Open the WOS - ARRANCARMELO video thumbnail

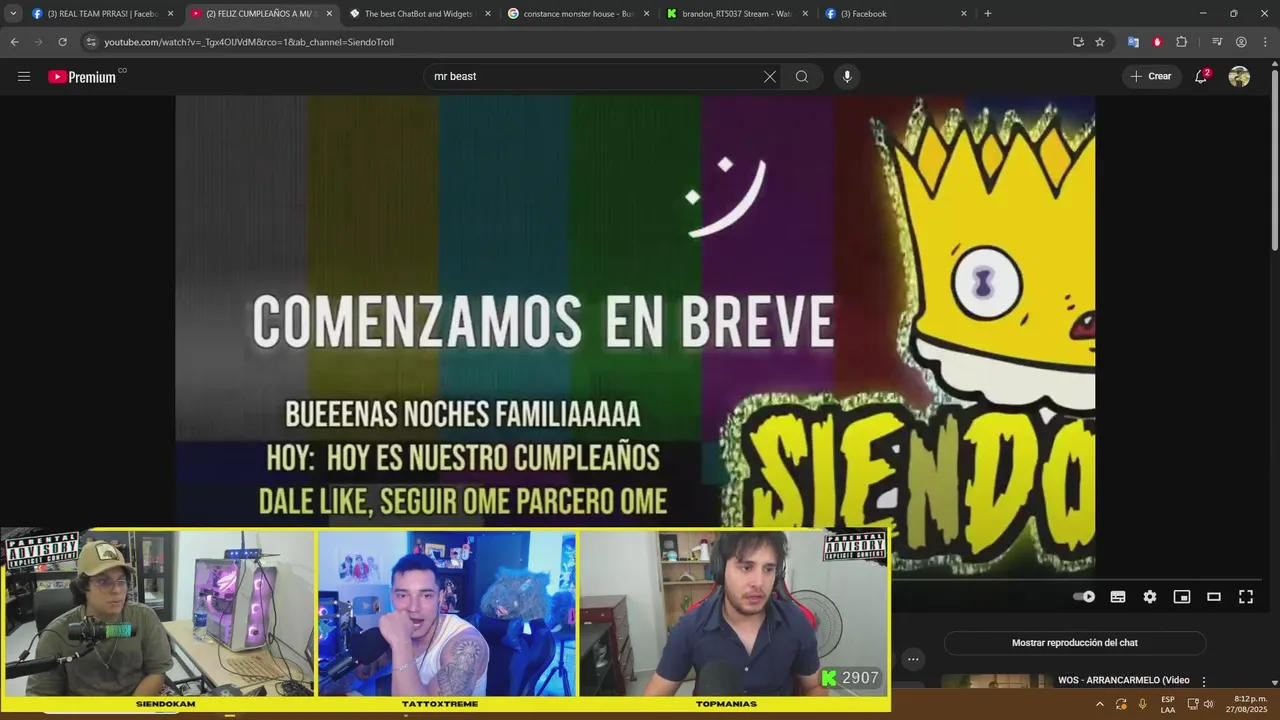[x=995, y=682]
